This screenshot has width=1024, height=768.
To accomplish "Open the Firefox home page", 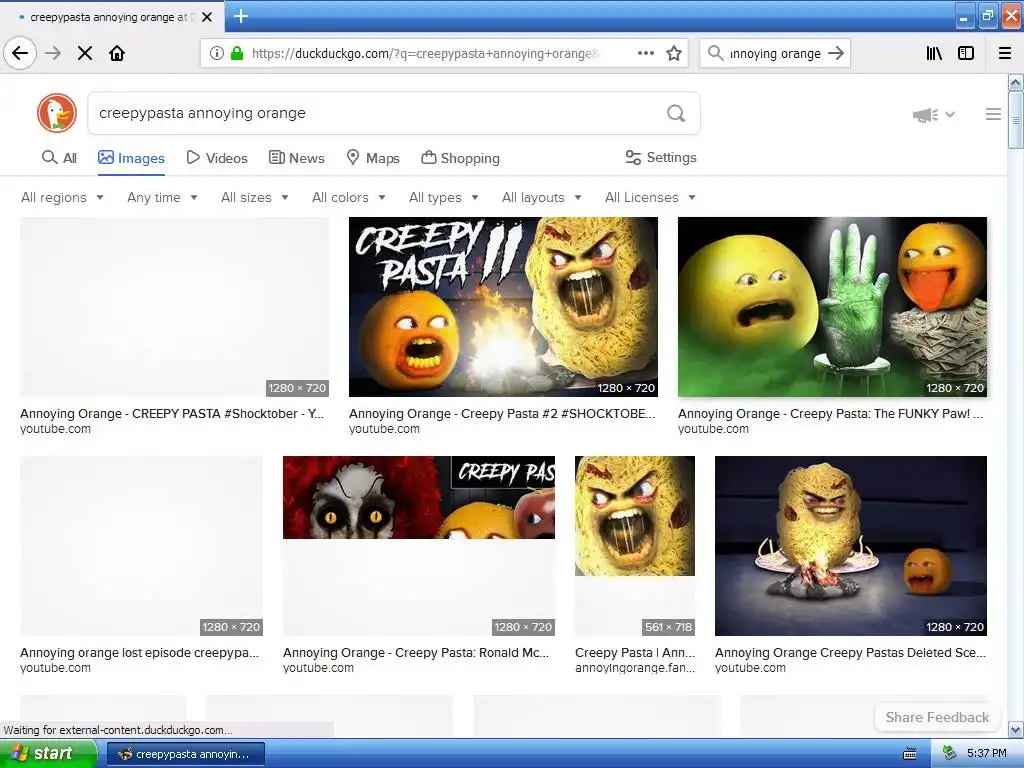I will click(x=117, y=53).
